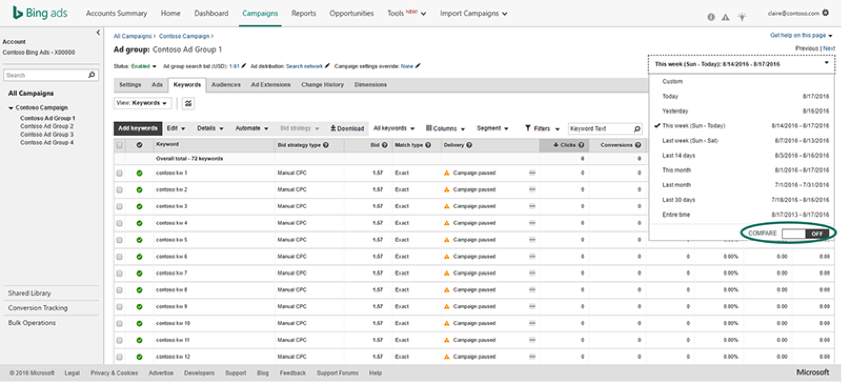The image size is (842, 383).
Task: Check the box for contoso kw 10
Action: coord(119,323)
